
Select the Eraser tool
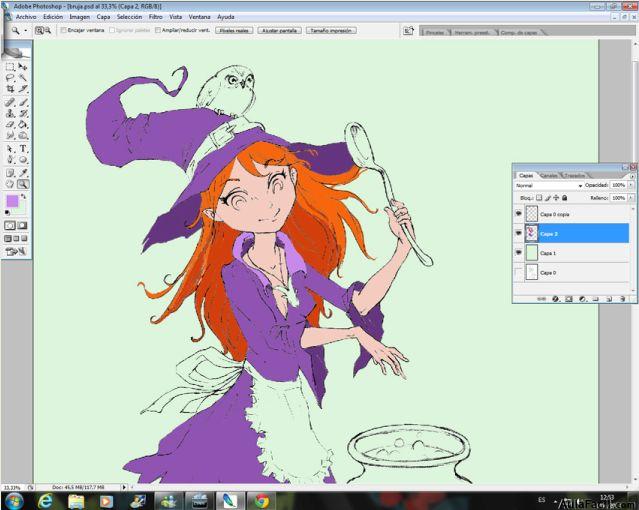tap(10, 124)
